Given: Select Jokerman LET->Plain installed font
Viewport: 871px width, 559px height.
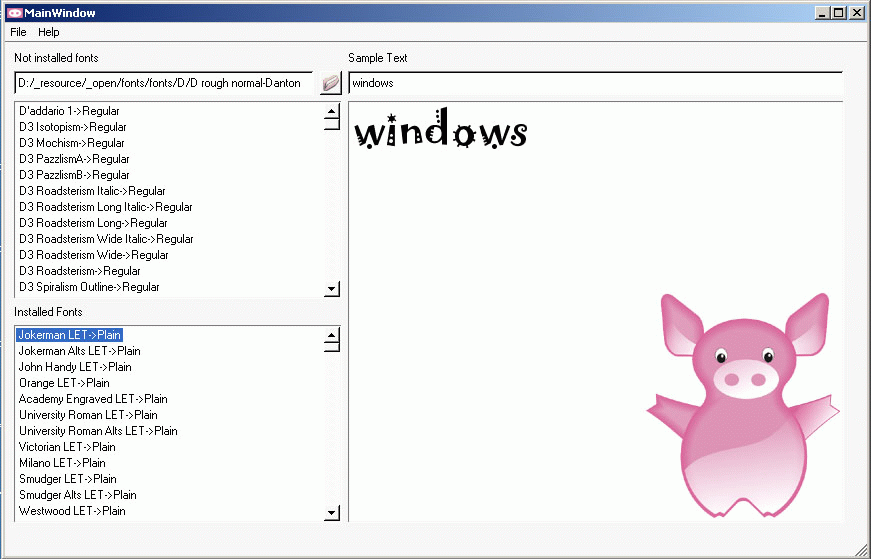Looking at the screenshot, I should 69,335.
